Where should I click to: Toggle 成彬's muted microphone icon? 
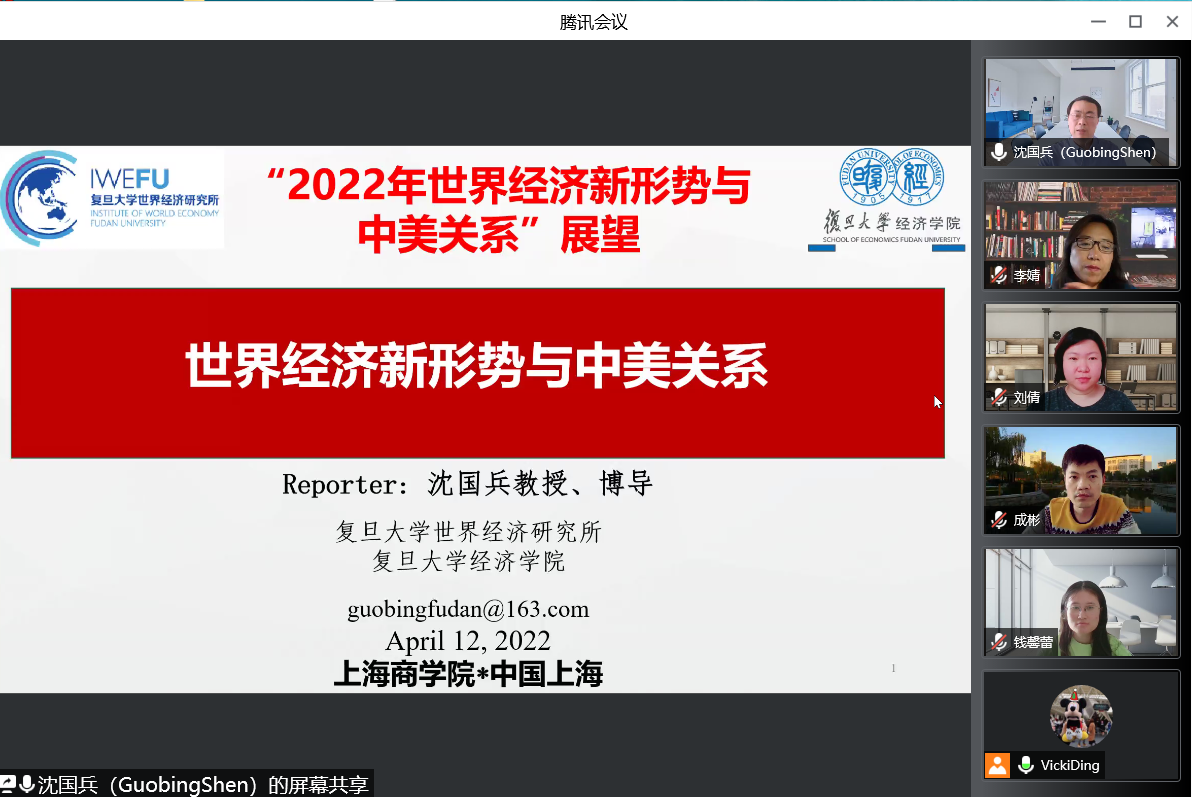point(997,519)
